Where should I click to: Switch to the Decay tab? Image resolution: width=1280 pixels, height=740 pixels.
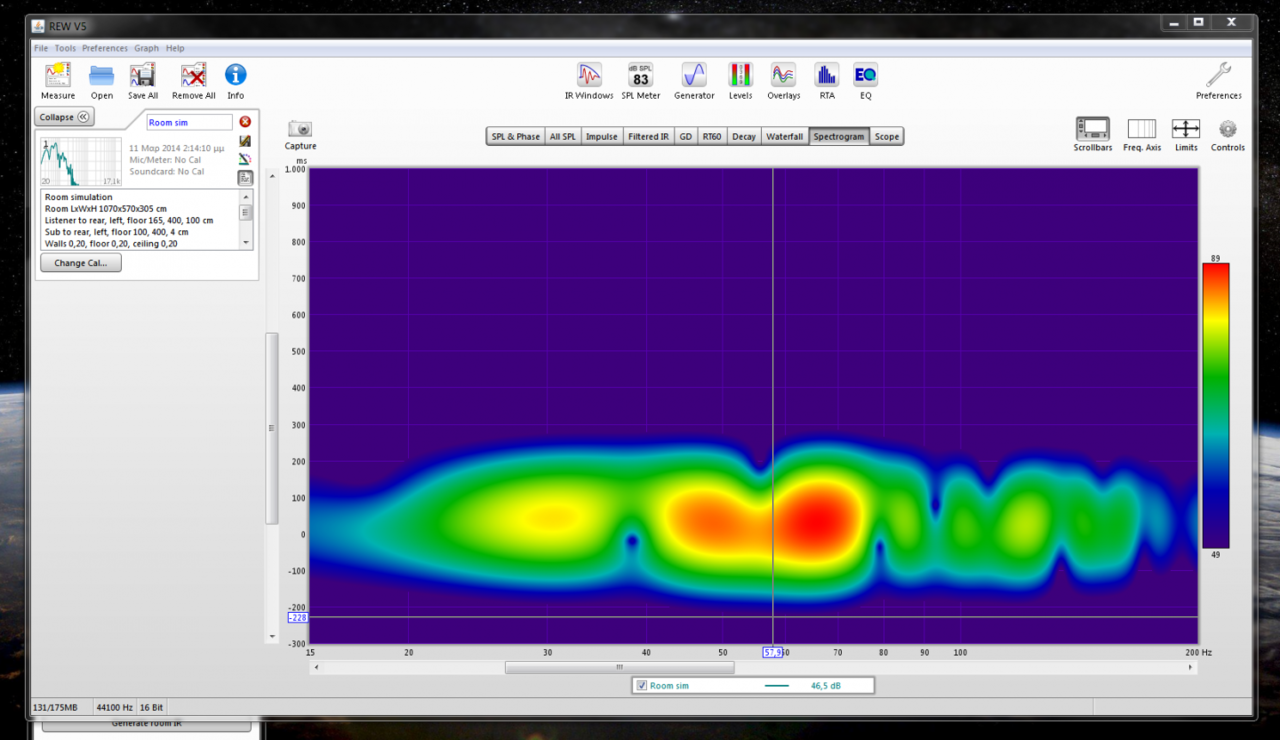(744, 137)
